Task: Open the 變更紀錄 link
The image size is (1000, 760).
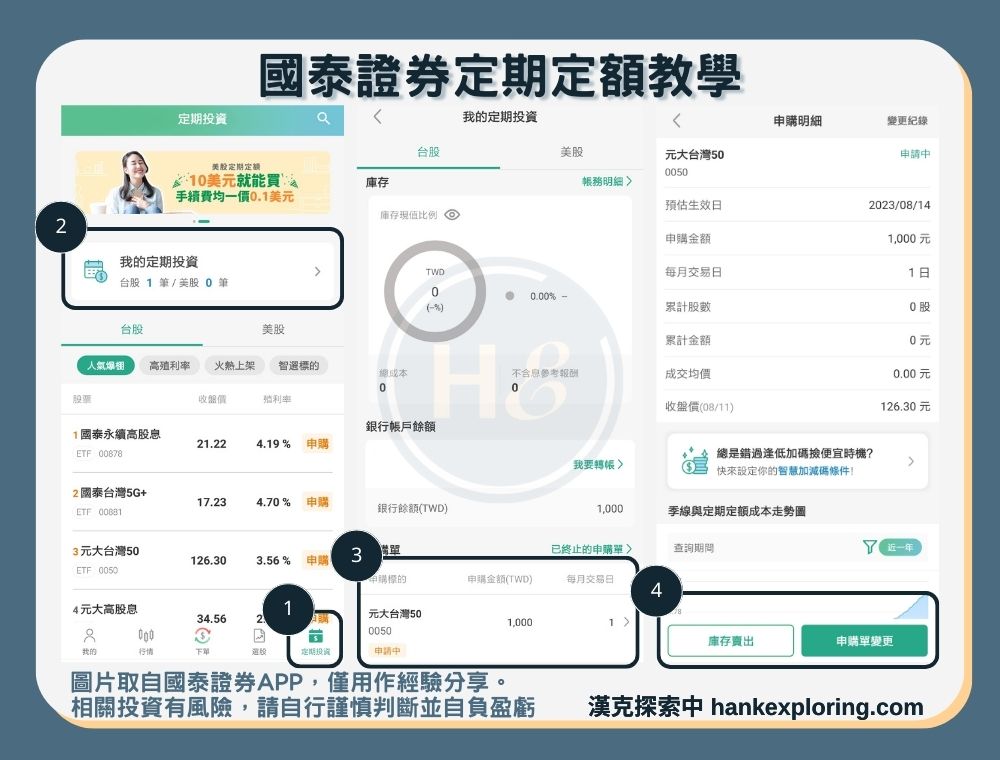Action: pos(907,121)
